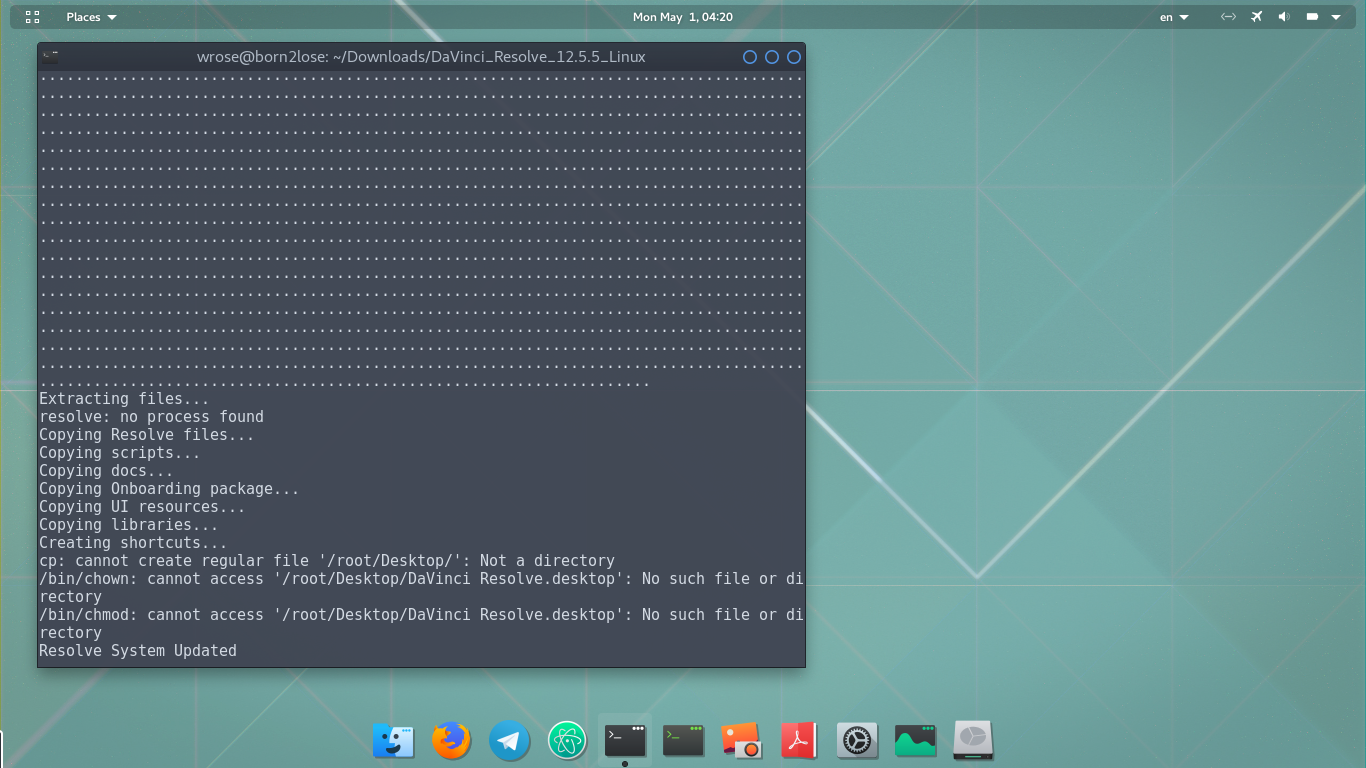This screenshot has height=768, width=1366.
Task: Click the 'Creating shortcuts...' line
Action: (133, 543)
